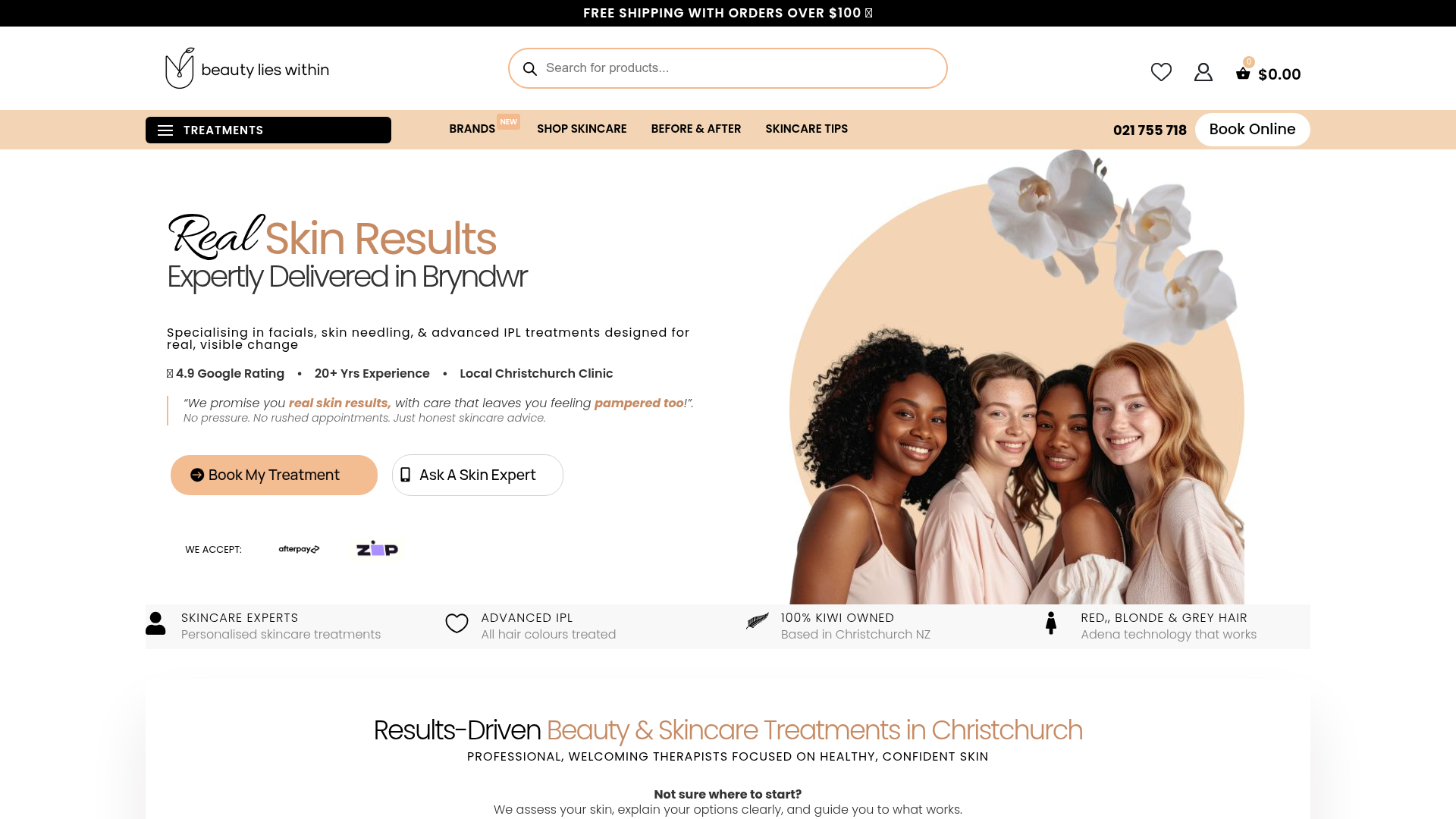Click the Book My Treatment button
This screenshot has width=1456, height=819.
(273, 475)
